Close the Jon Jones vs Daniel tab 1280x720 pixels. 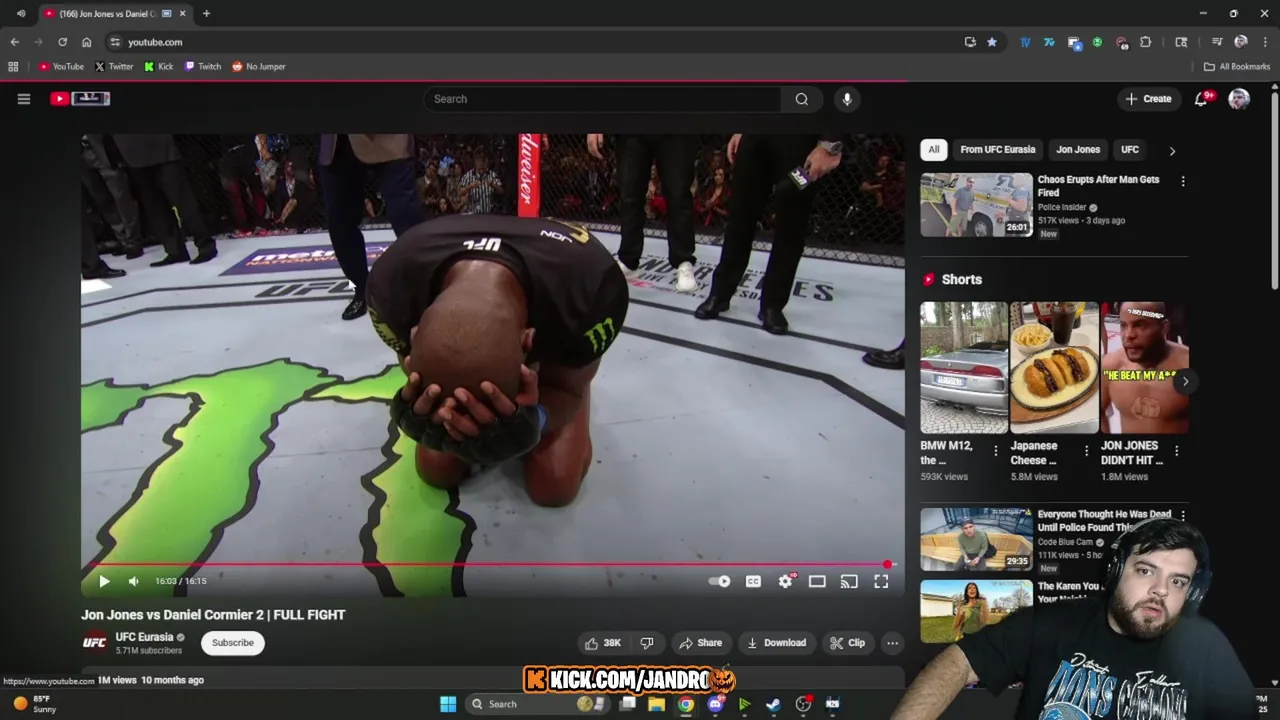(x=182, y=14)
